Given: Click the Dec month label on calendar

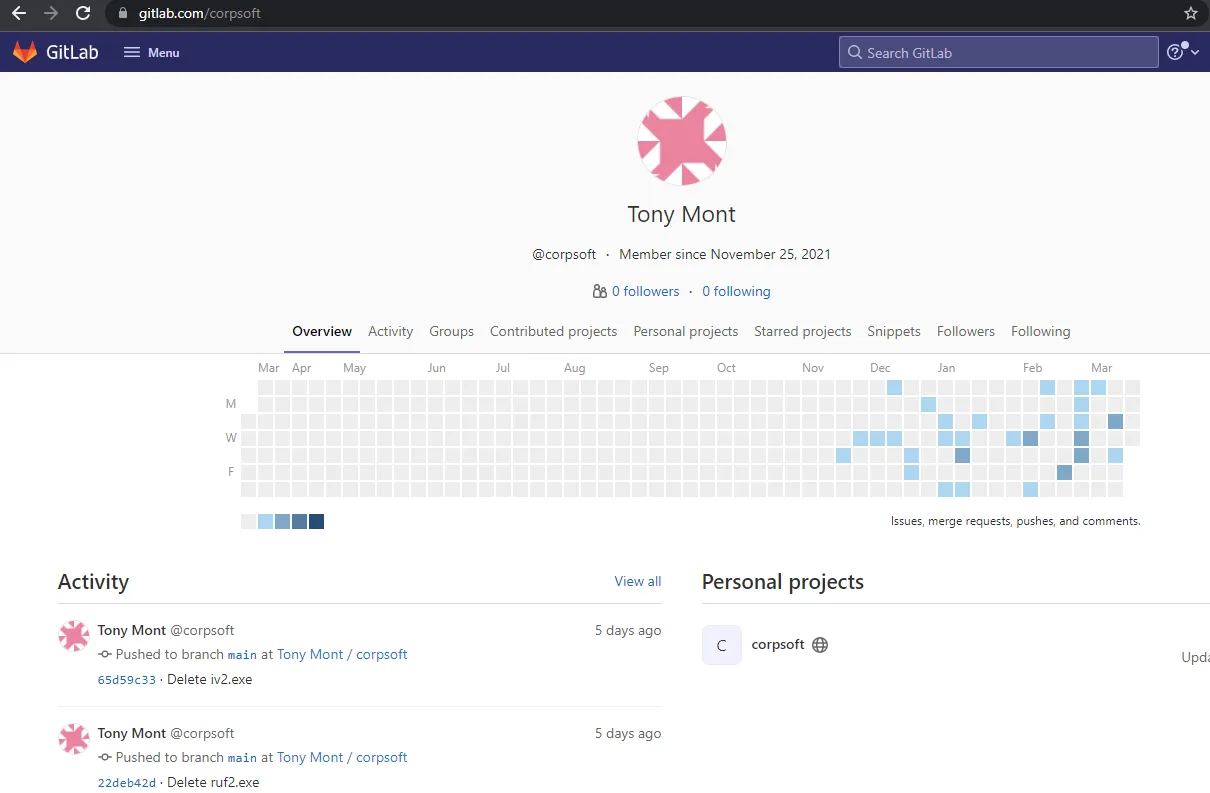Looking at the screenshot, I should (x=880, y=368).
